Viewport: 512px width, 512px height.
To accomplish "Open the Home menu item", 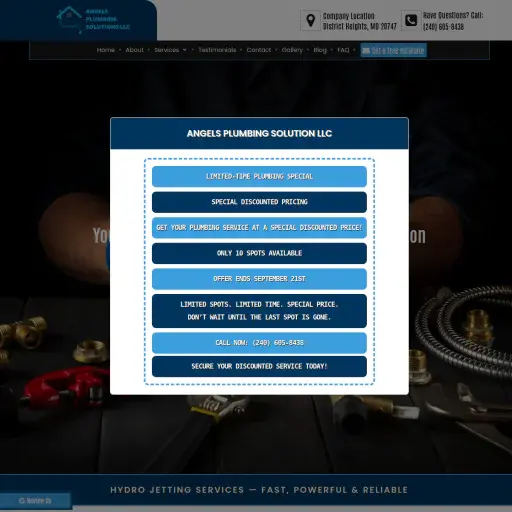I will tap(106, 50).
